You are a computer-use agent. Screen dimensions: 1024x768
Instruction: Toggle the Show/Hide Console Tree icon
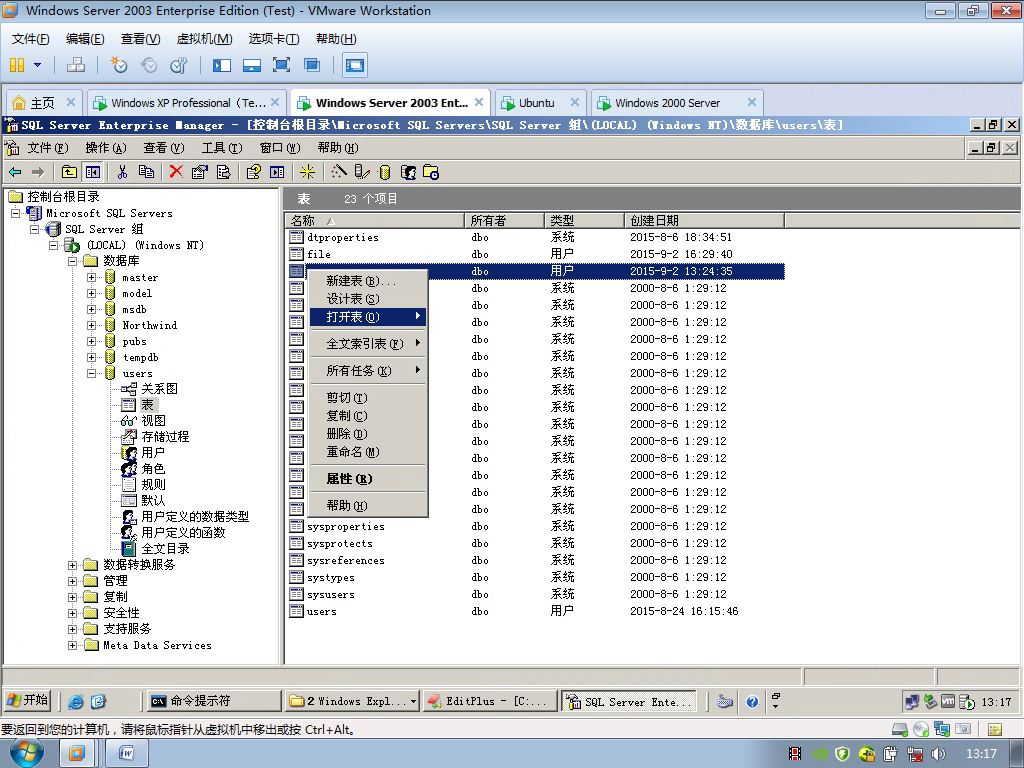click(x=93, y=172)
